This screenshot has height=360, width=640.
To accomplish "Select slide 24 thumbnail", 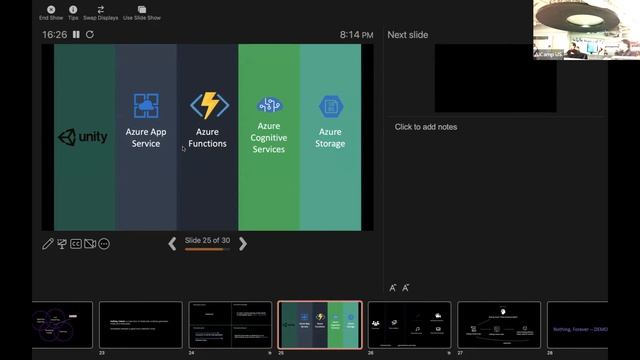I will (230, 325).
